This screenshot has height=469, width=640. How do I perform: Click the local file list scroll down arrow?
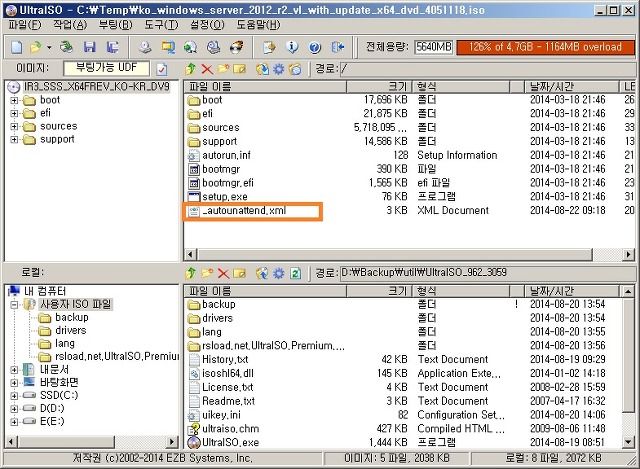(628, 441)
